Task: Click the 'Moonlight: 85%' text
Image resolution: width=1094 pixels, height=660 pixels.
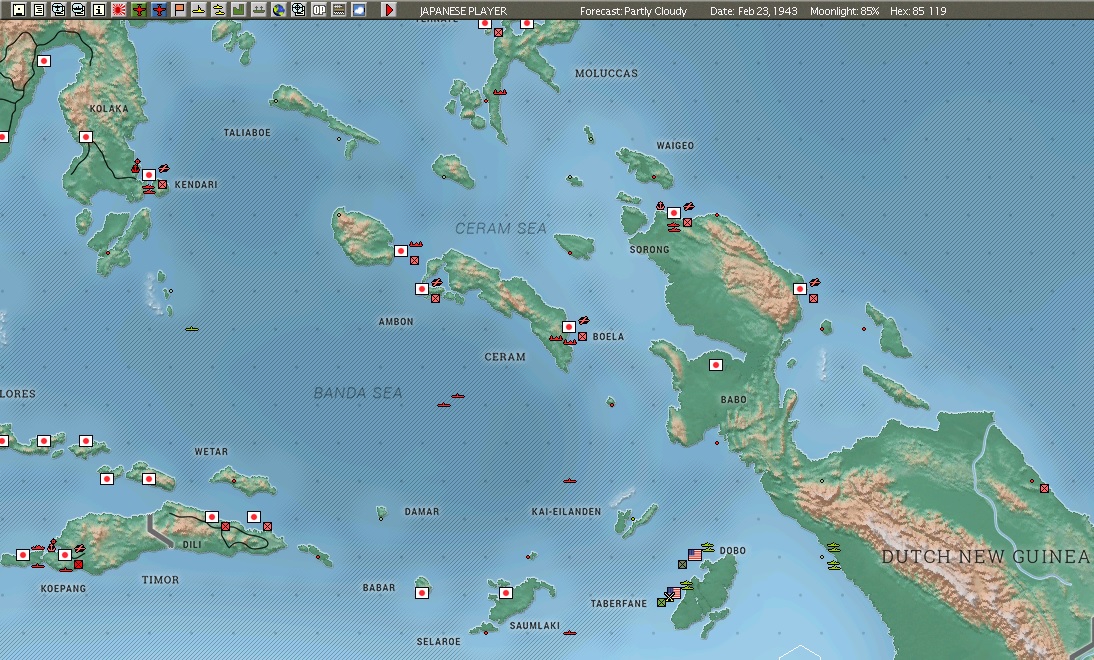Action: [844, 11]
